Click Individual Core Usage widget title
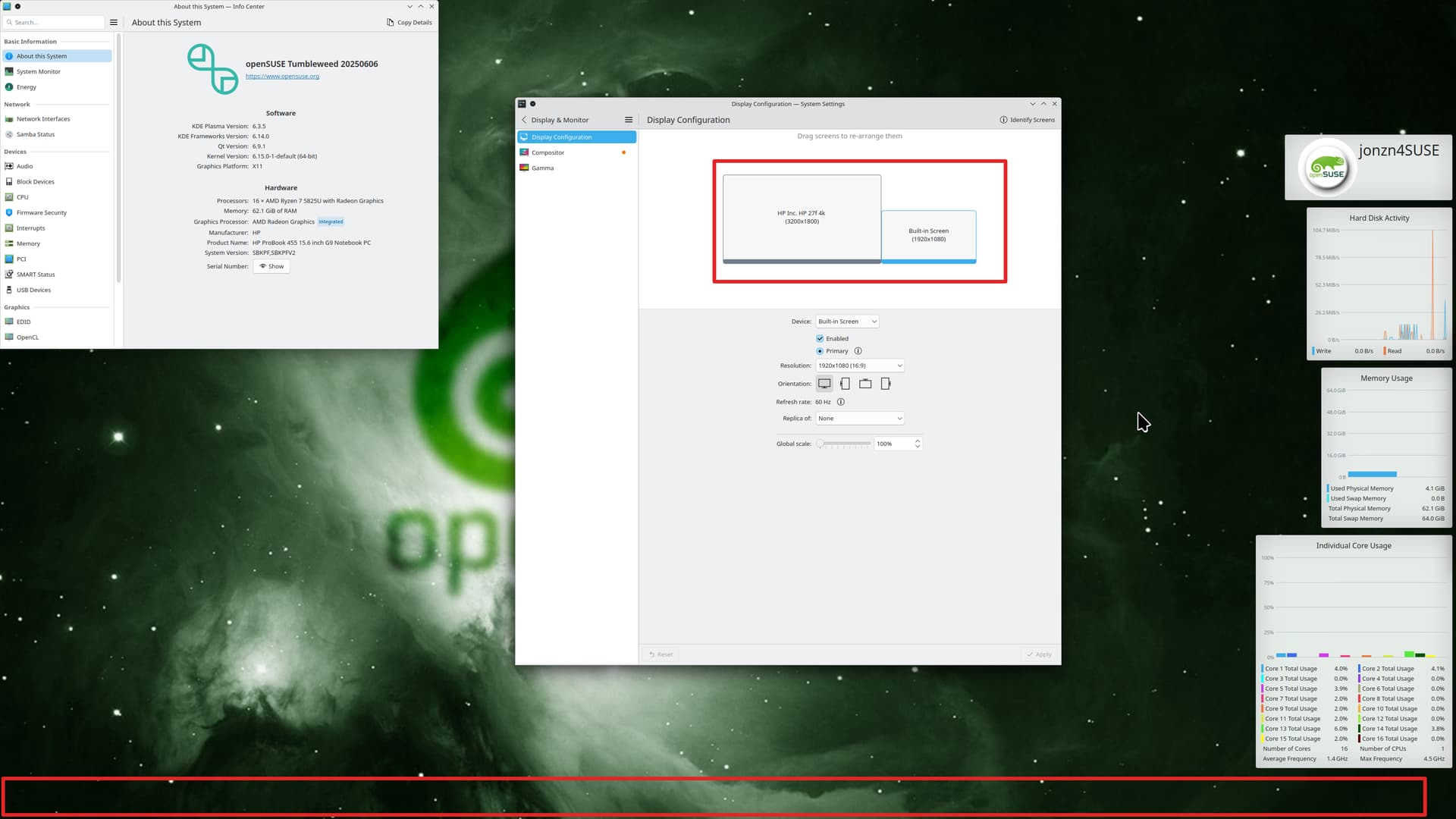This screenshot has width=1456, height=819. 1354,545
